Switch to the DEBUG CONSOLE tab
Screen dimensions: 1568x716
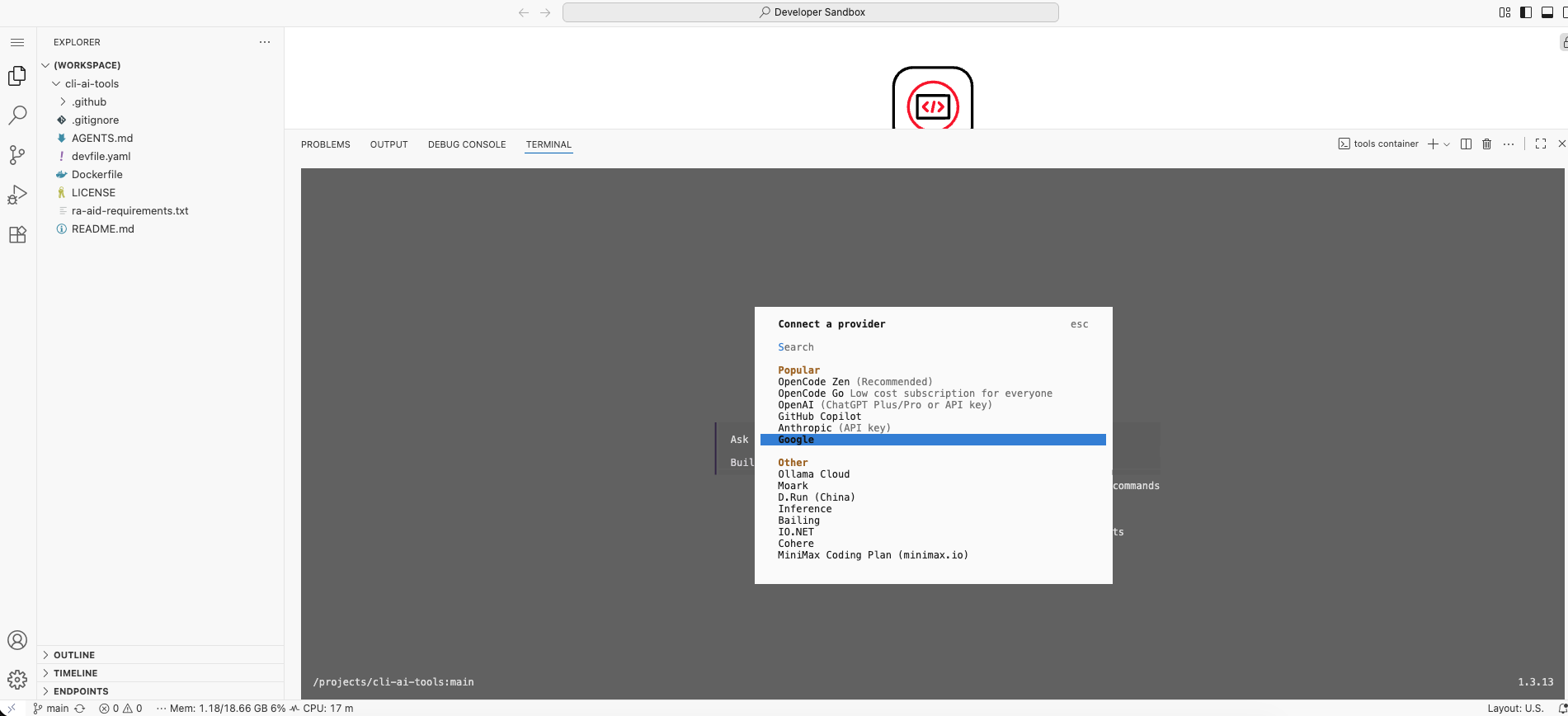click(x=466, y=144)
